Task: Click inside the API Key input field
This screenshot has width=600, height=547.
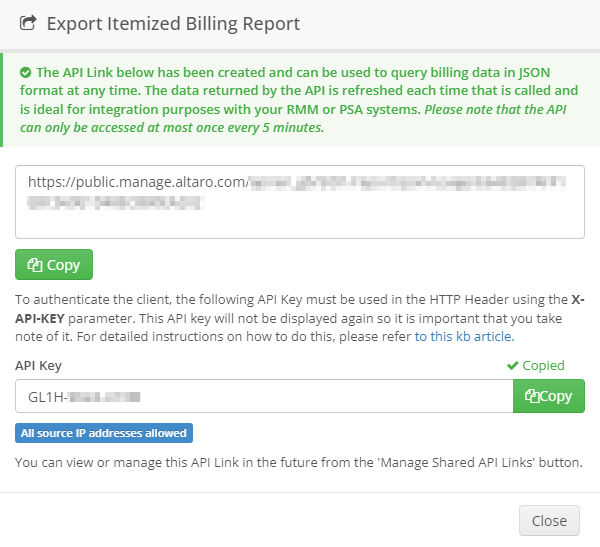Action: (264, 396)
